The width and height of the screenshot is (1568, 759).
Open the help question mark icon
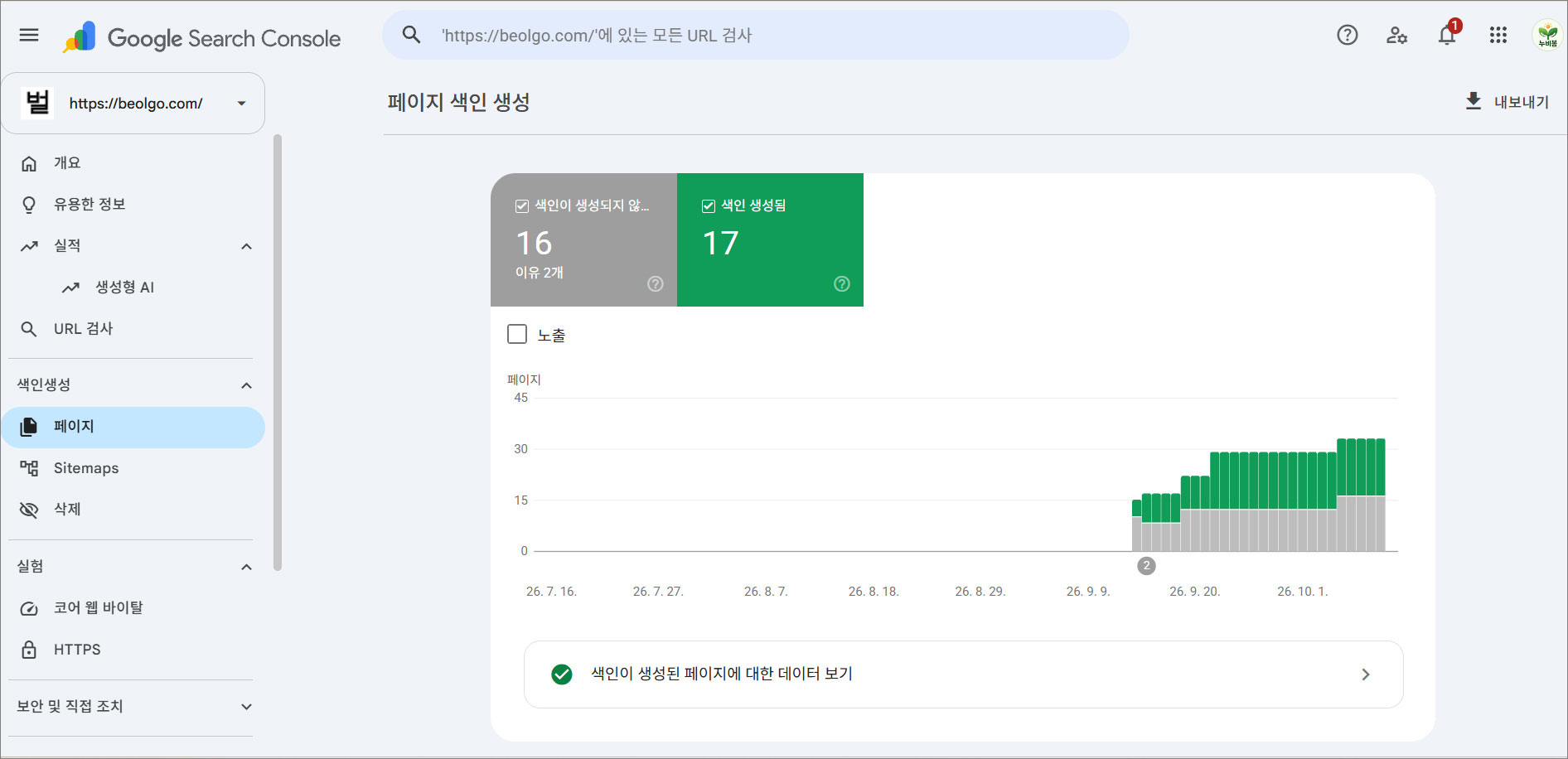coord(1348,35)
